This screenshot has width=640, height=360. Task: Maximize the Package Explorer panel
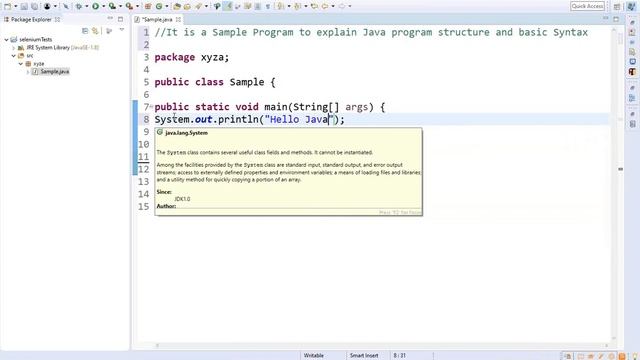120,19
